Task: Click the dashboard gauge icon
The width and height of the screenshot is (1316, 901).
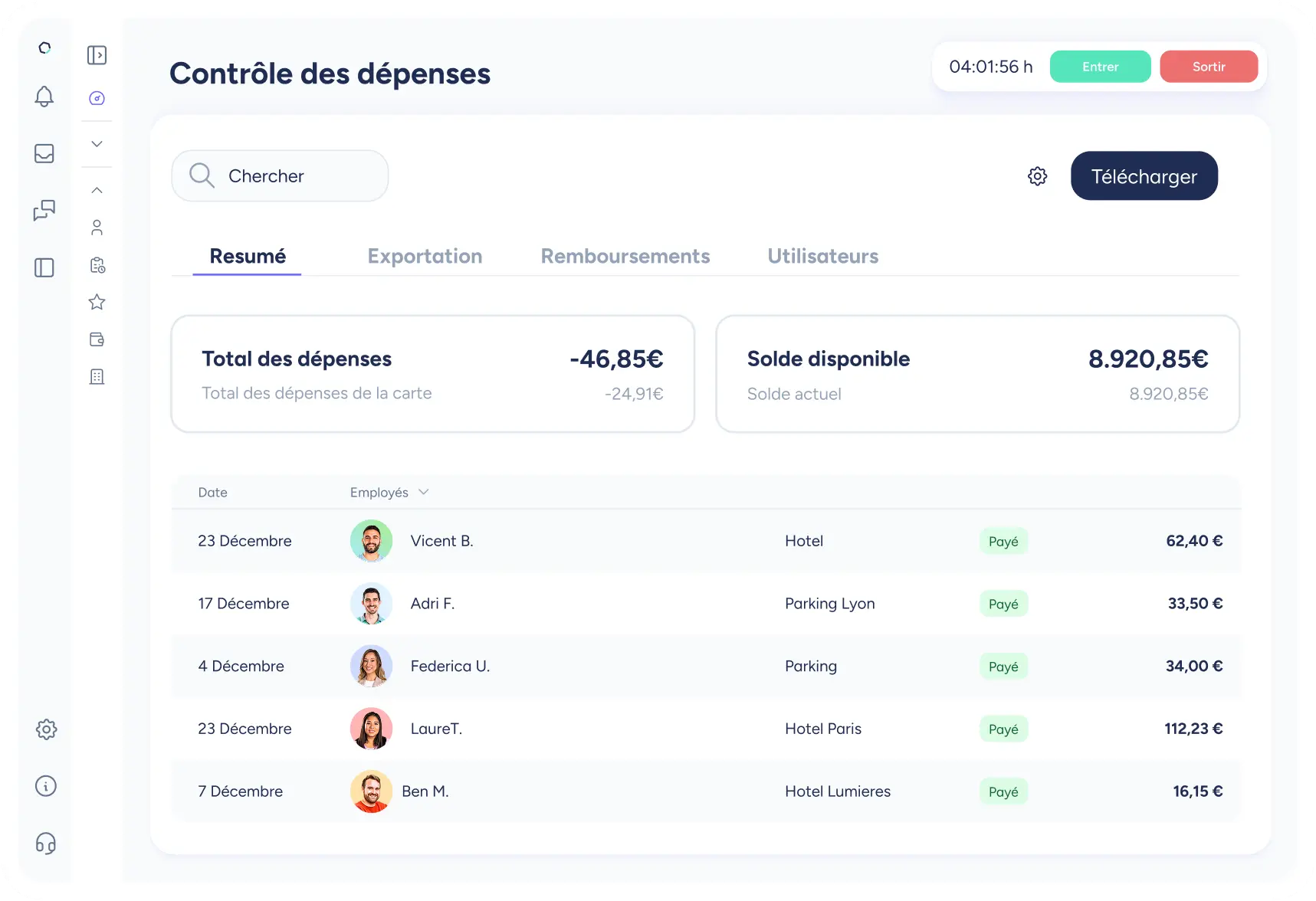Action: tap(97, 98)
